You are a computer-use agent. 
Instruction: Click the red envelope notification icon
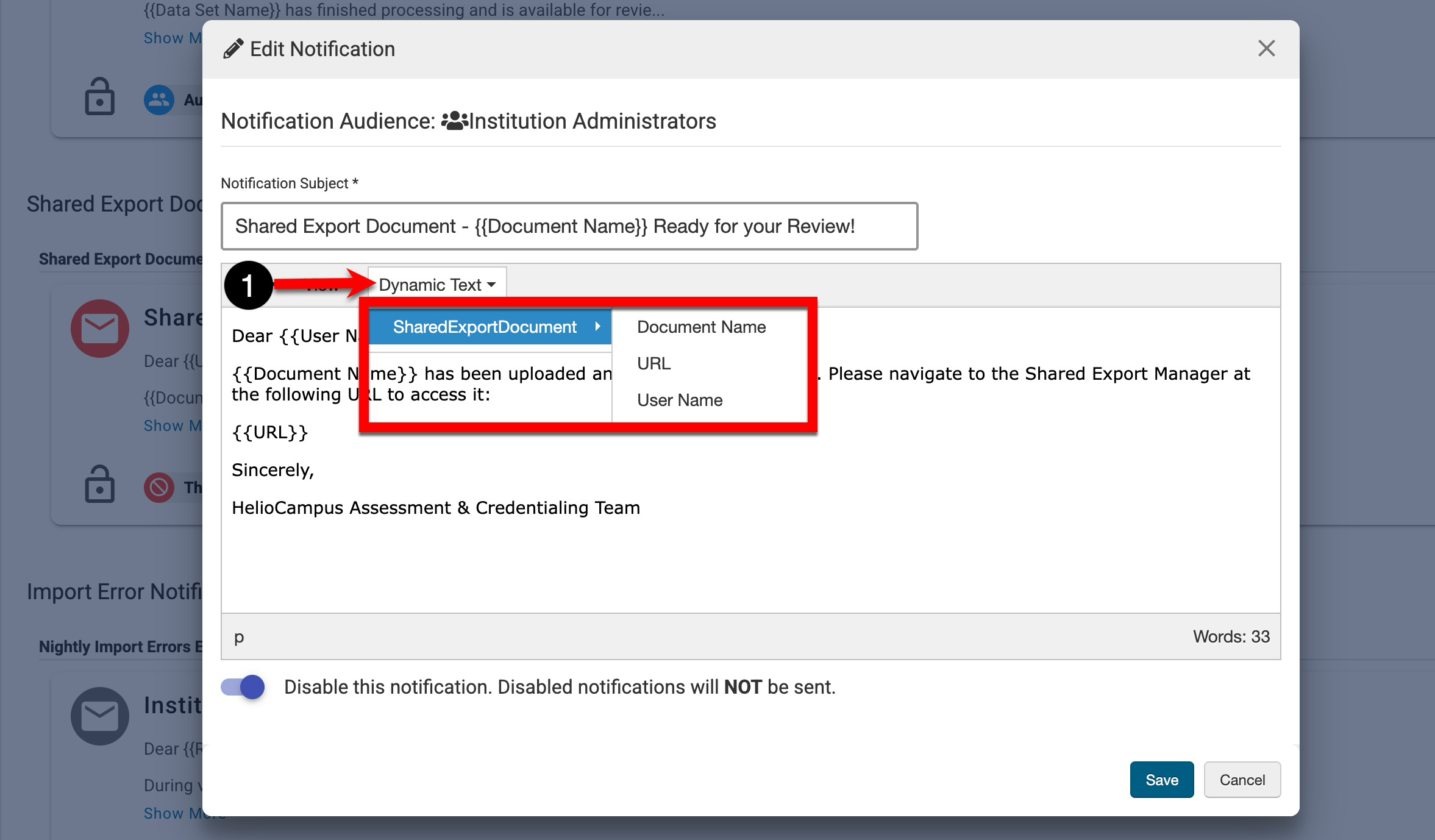(x=100, y=329)
